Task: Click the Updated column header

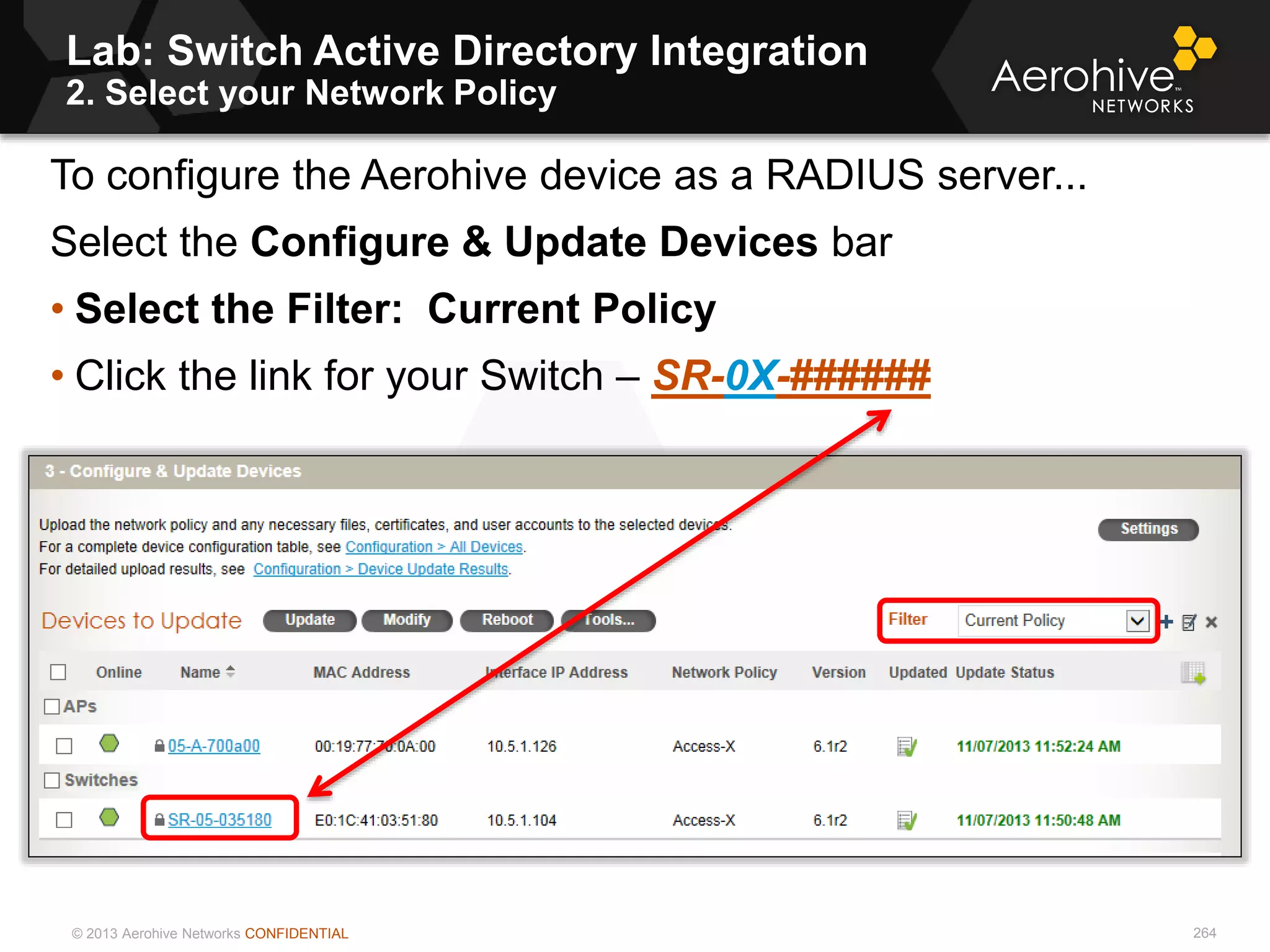Action: coord(918,672)
